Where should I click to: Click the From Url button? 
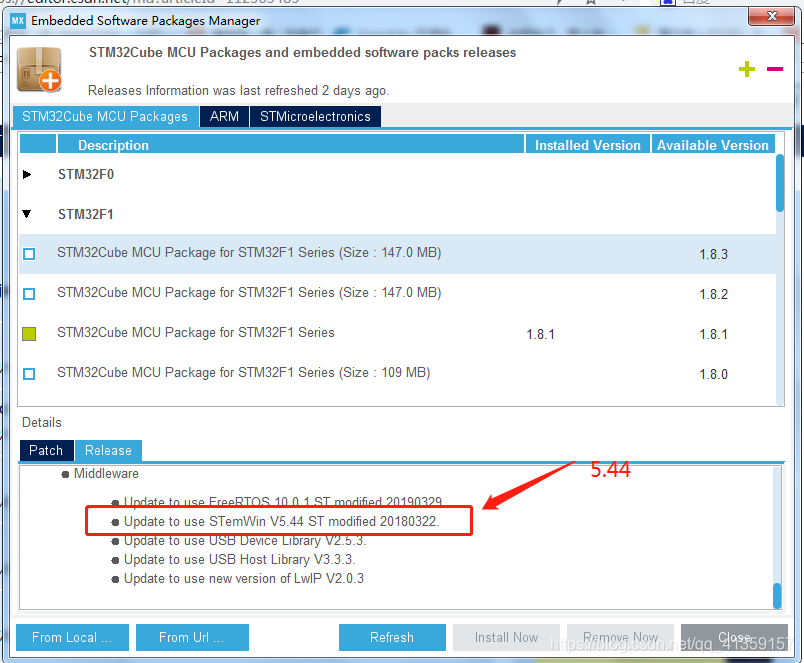(x=192, y=637)
